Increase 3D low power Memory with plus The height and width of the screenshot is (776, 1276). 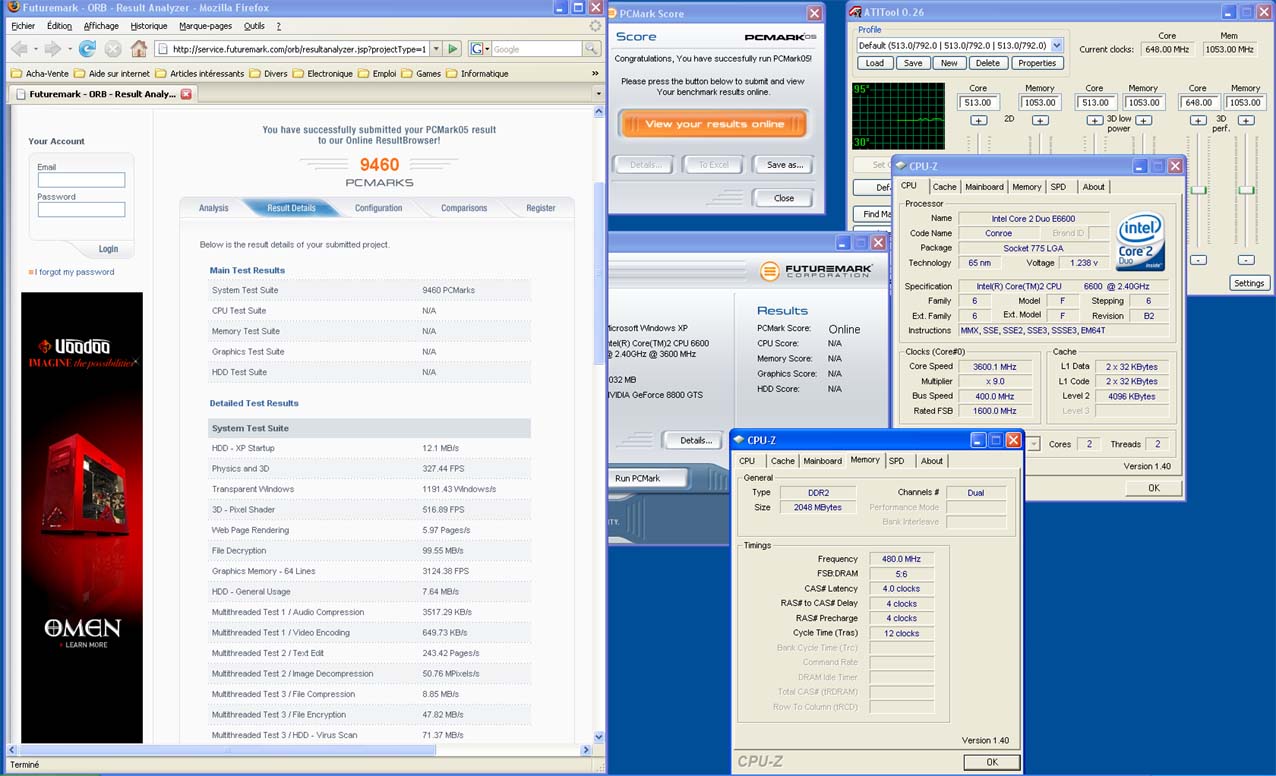(1143, 121)
